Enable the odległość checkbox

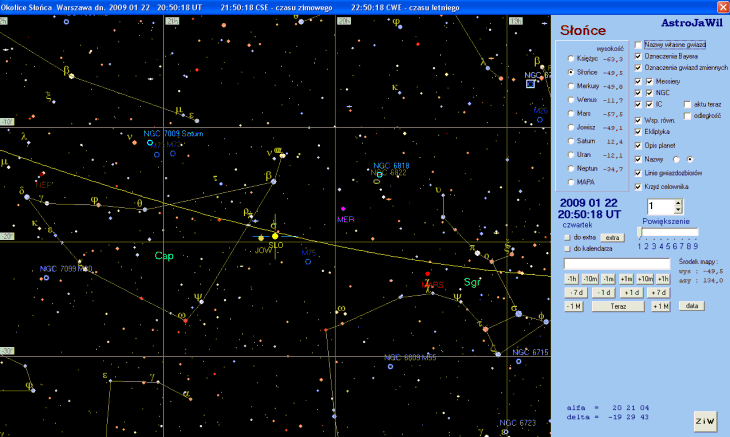(x=688, y=116)
